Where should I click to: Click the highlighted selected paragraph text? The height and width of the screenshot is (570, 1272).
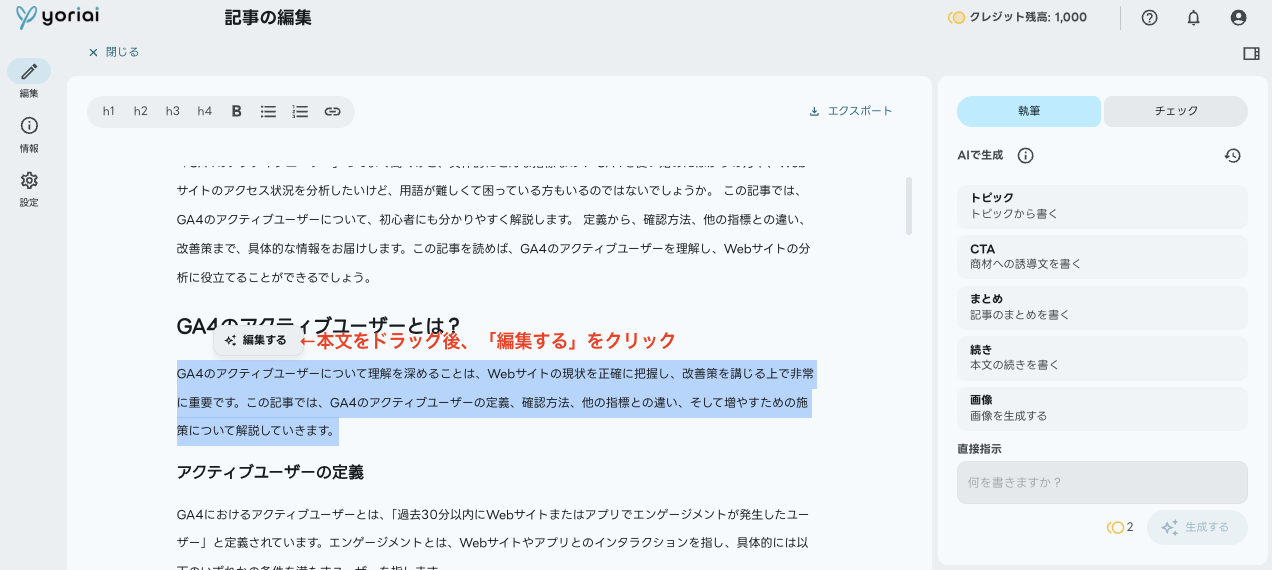coord(497,402)
